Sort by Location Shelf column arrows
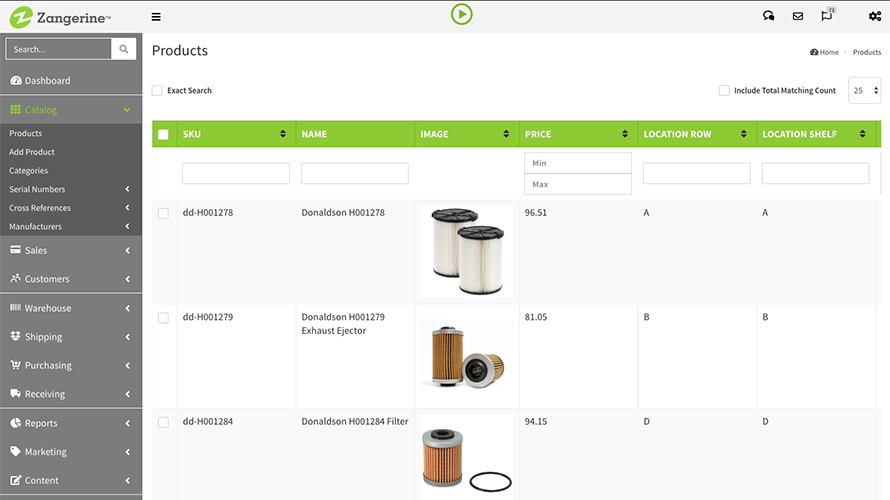Screen dimensions: 890x500 click(x=863, y=134)
